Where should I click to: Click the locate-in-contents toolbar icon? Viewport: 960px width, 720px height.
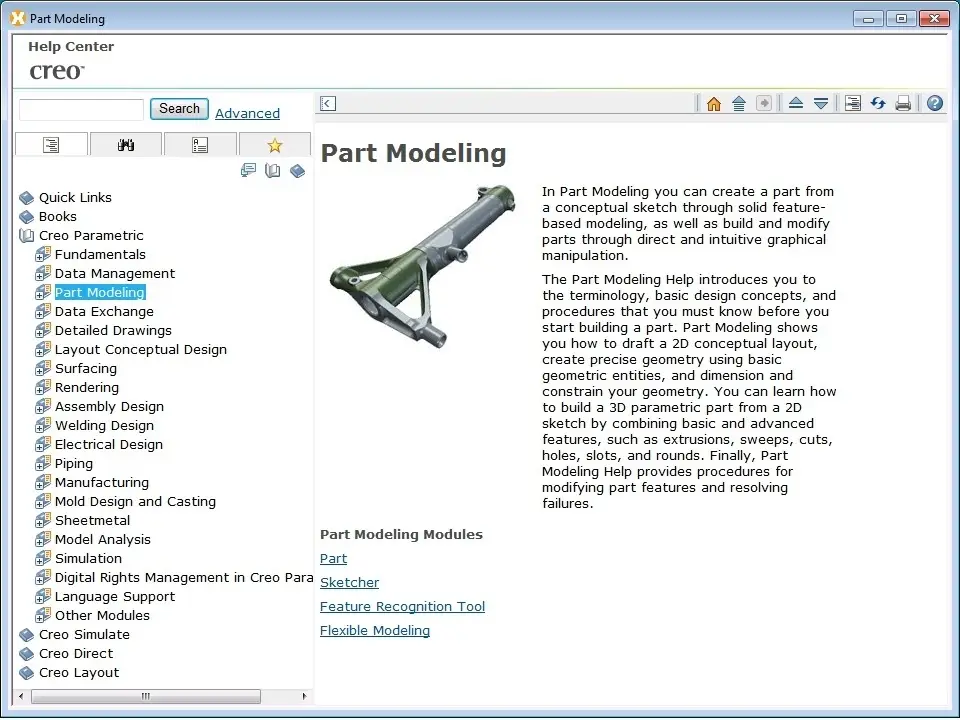(x=852, y=103)
